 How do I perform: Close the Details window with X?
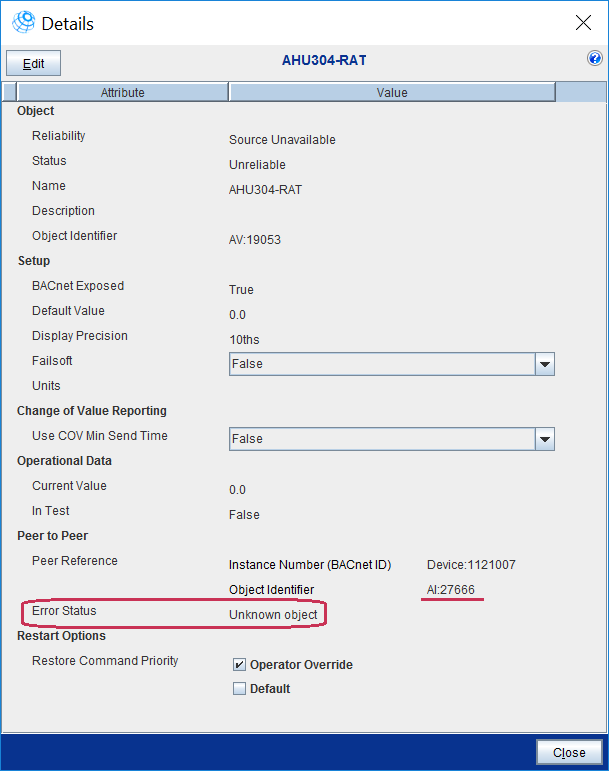tap(583, 23)
